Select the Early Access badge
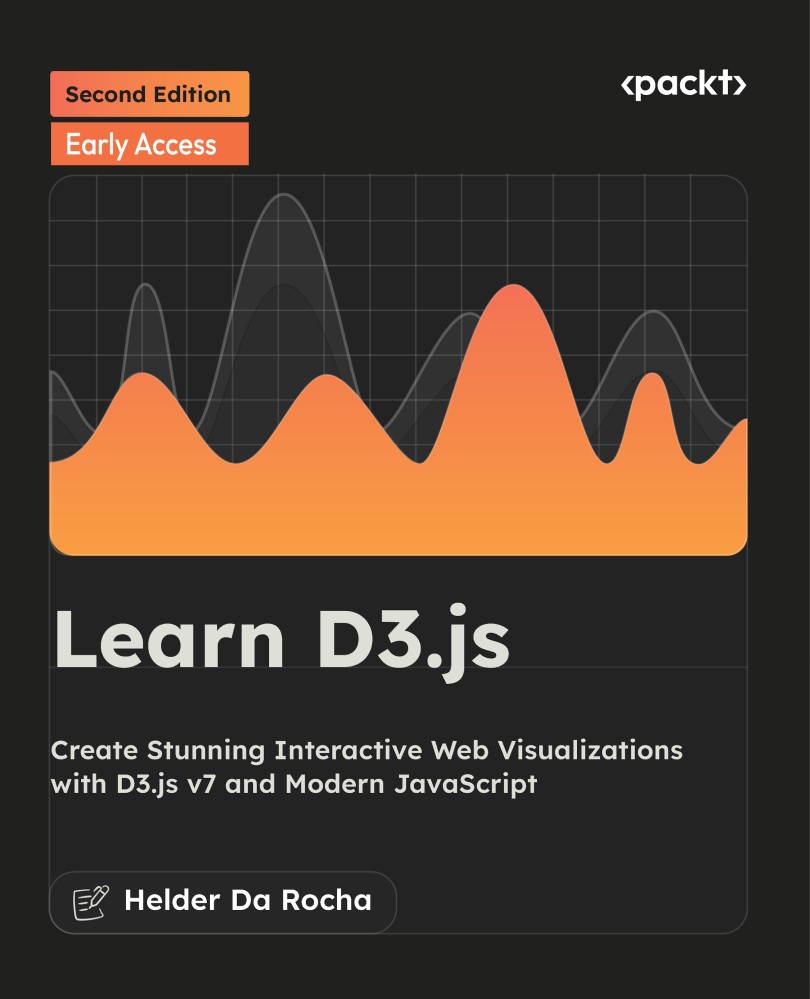This screenshot has width=810, height=999. (150, 144)
